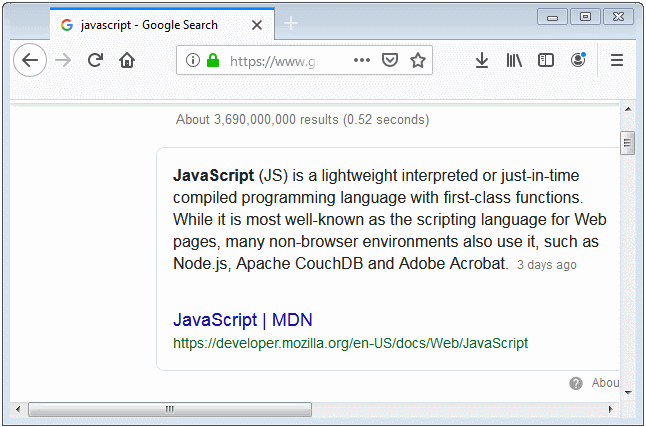Click the results count text

coord(302,120)
